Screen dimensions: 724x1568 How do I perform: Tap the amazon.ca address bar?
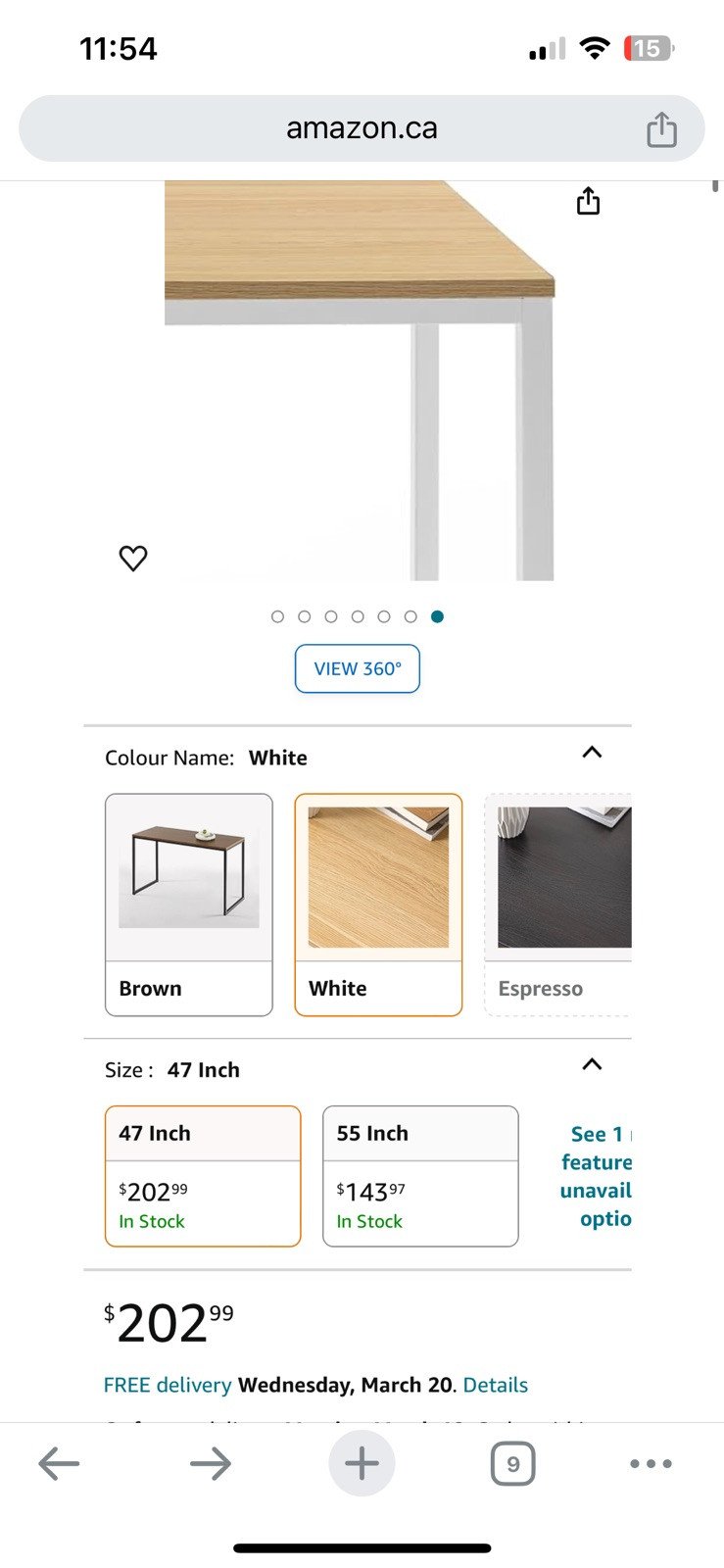coord(362,128)
